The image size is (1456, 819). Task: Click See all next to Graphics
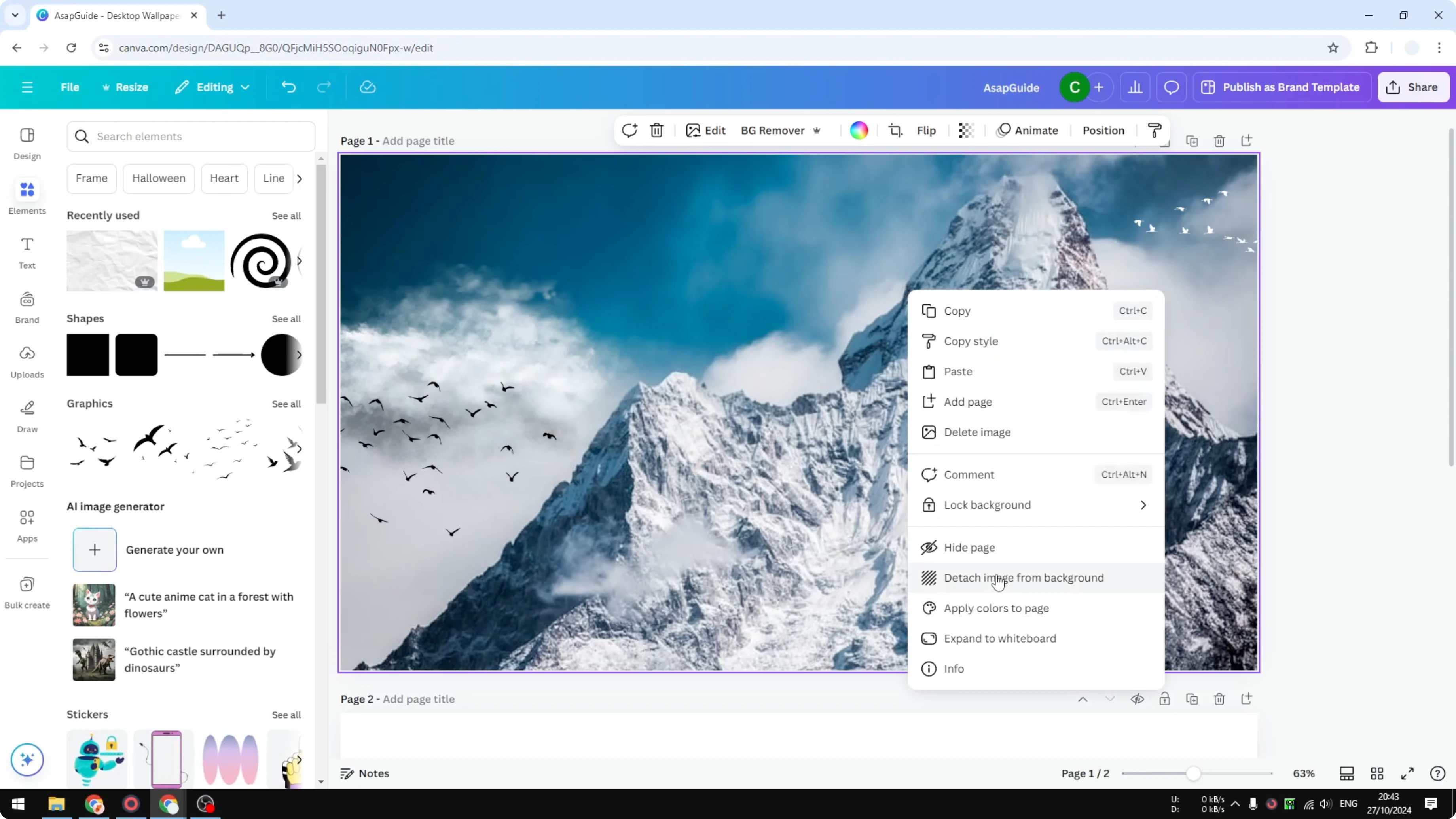[x=286, y=404]
